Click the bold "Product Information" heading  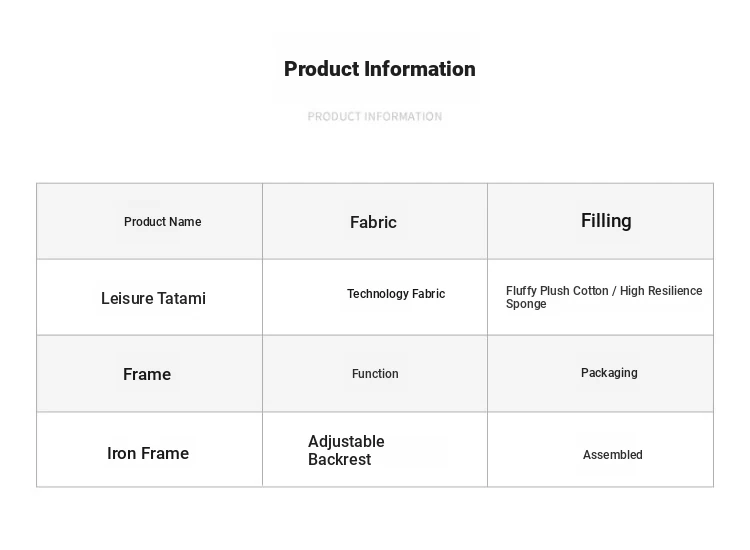[x=379, y=69]
